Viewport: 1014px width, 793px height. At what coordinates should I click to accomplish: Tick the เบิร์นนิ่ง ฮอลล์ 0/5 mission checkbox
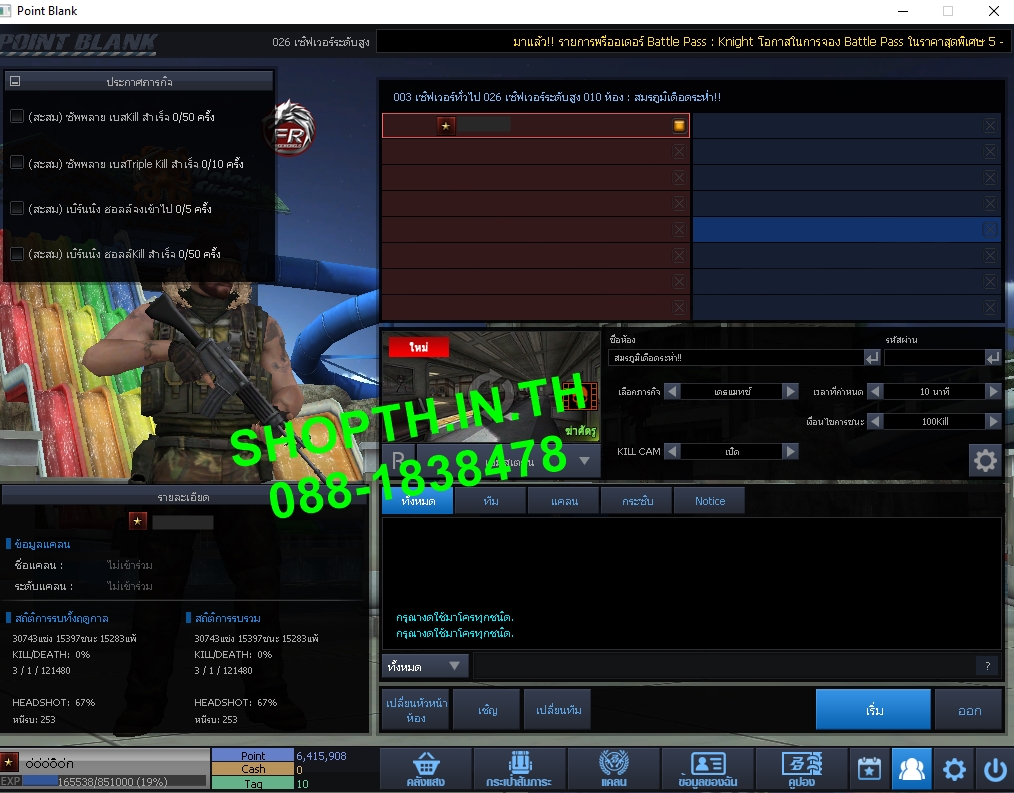point(17,208)
